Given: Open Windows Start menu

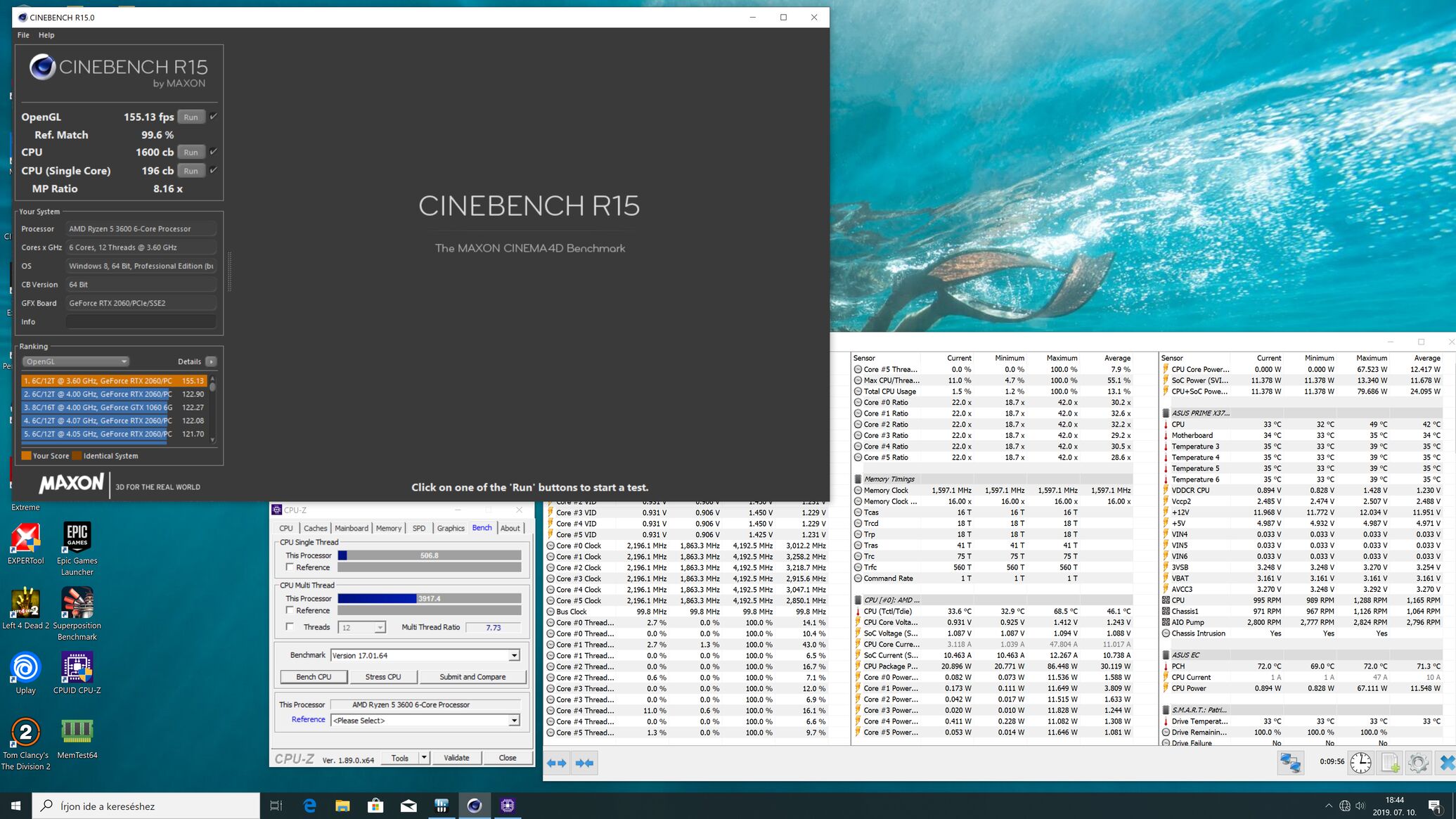Looking at the screenshot, I should click(15, 806).
